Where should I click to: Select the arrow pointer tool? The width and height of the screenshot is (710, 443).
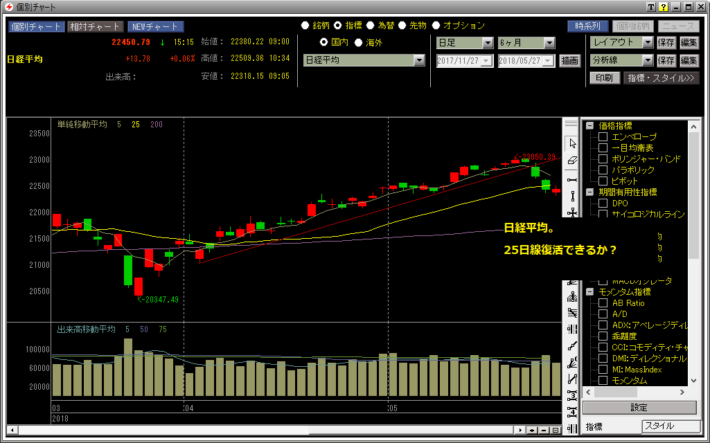tap(572, 144)
